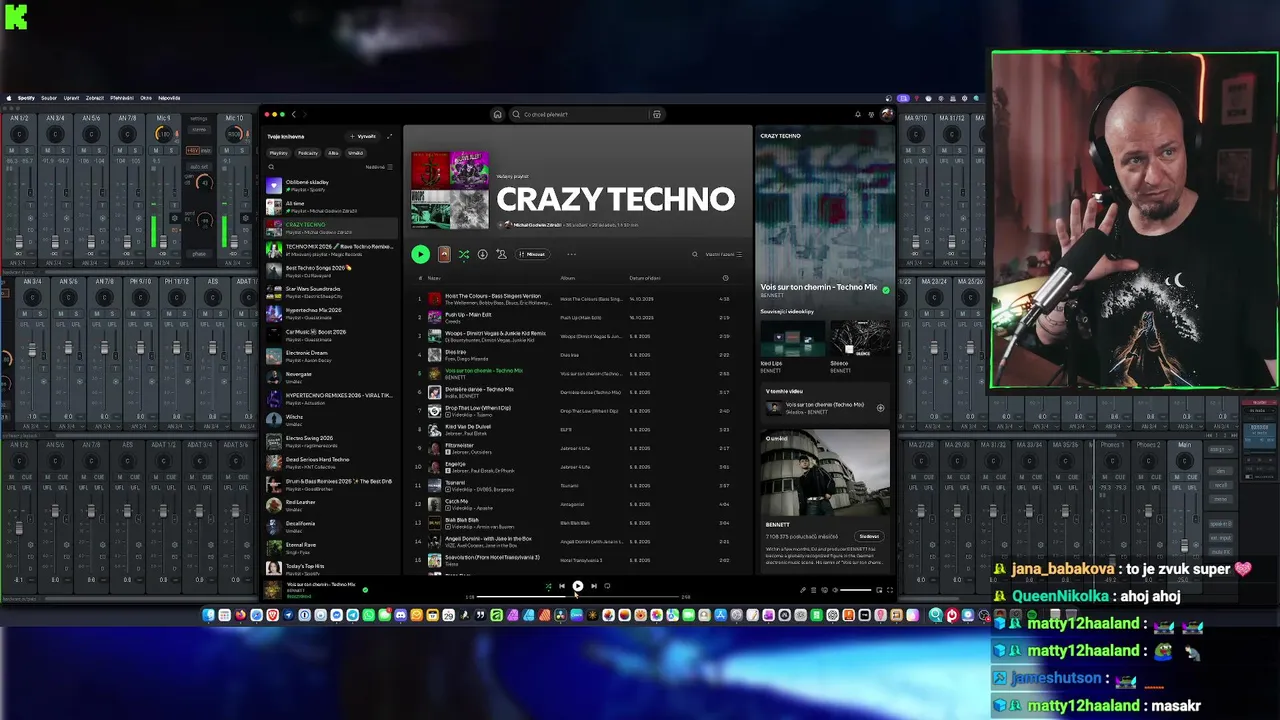Open the Nedávné library sort dropdown
1280x720 pixels.
377,167
